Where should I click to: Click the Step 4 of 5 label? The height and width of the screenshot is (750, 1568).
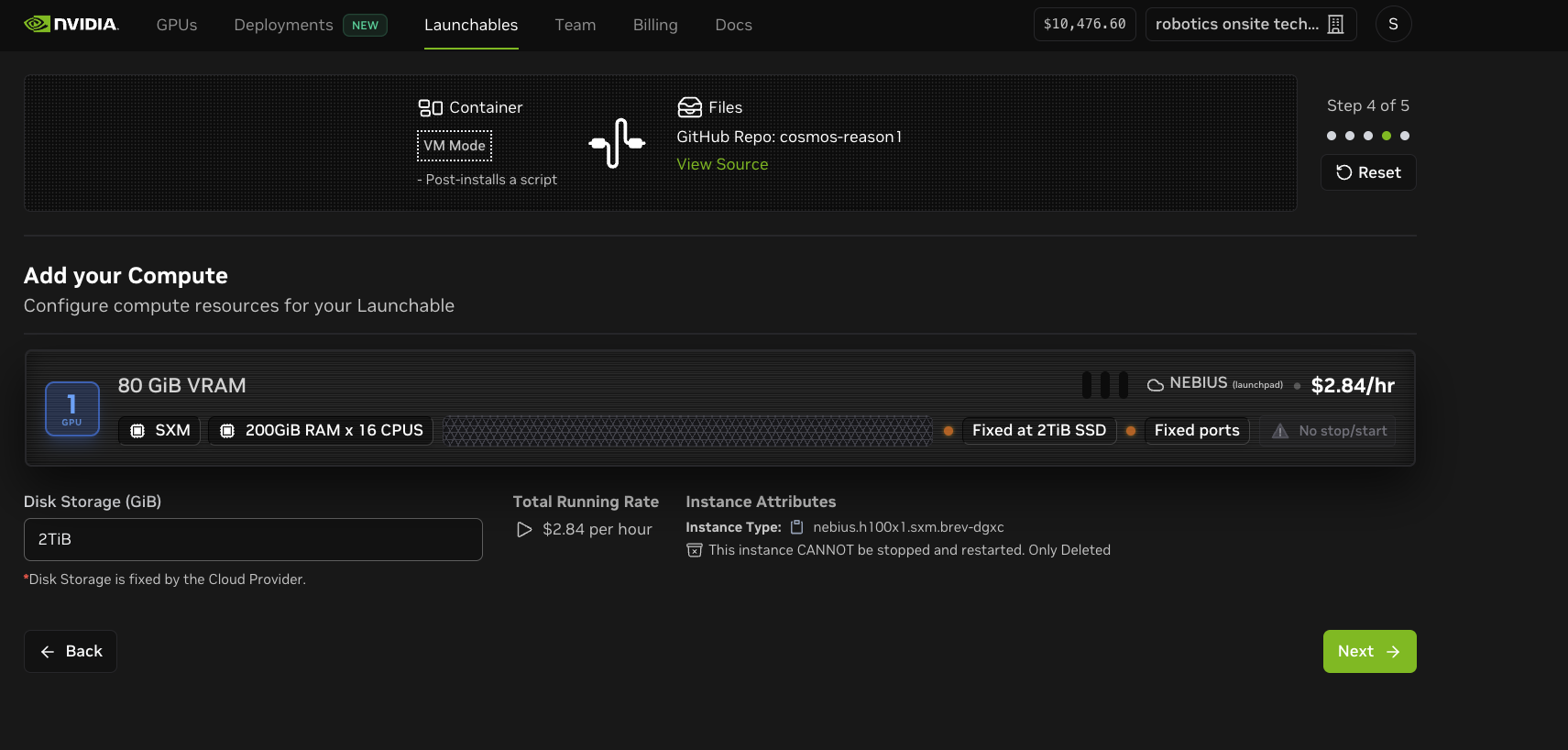click(x=1368, y=105)
